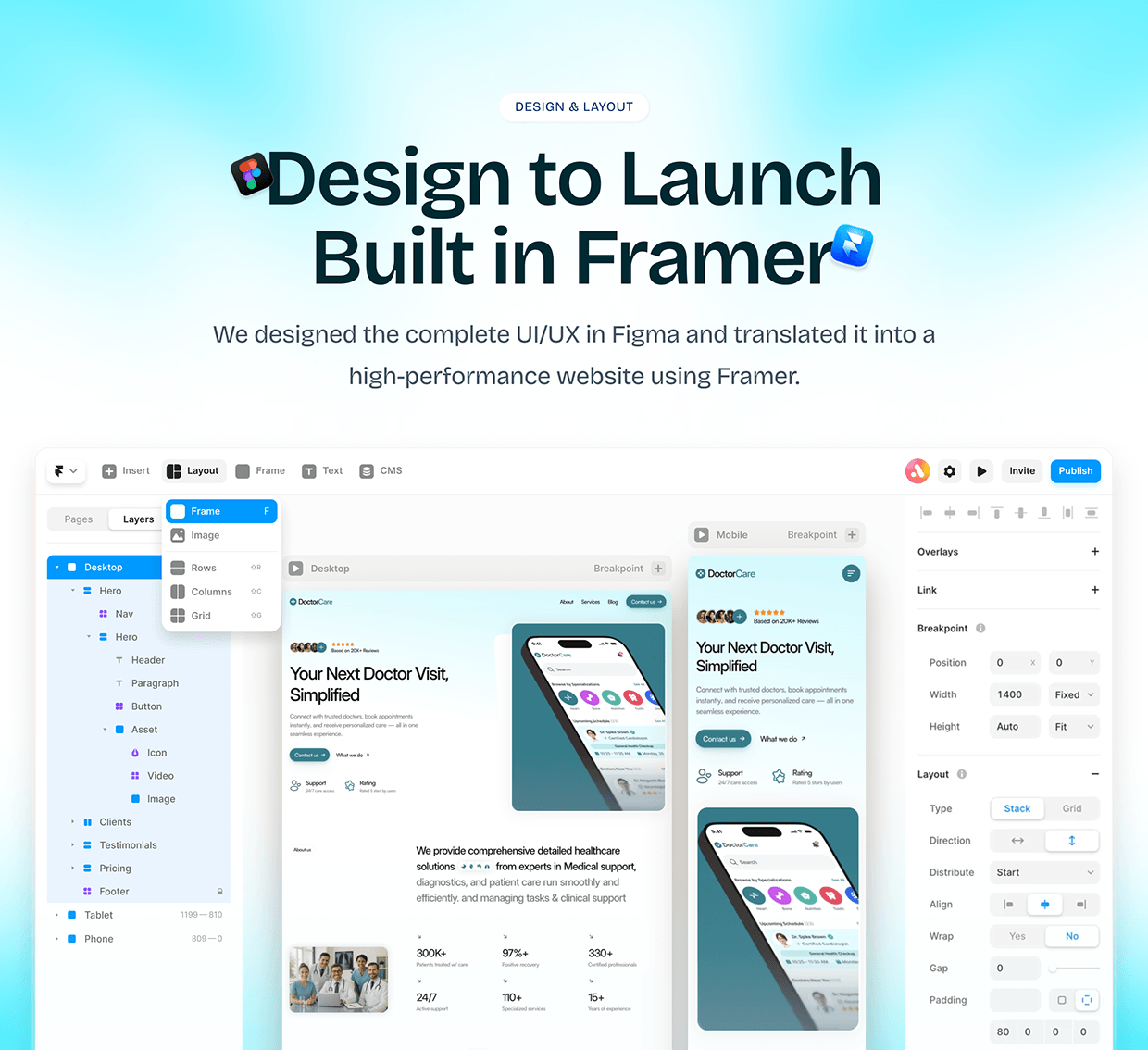Screen dimensions: 1148x1050
Task: Choose Columns from the Layout menu
Action: click(222, 592)
